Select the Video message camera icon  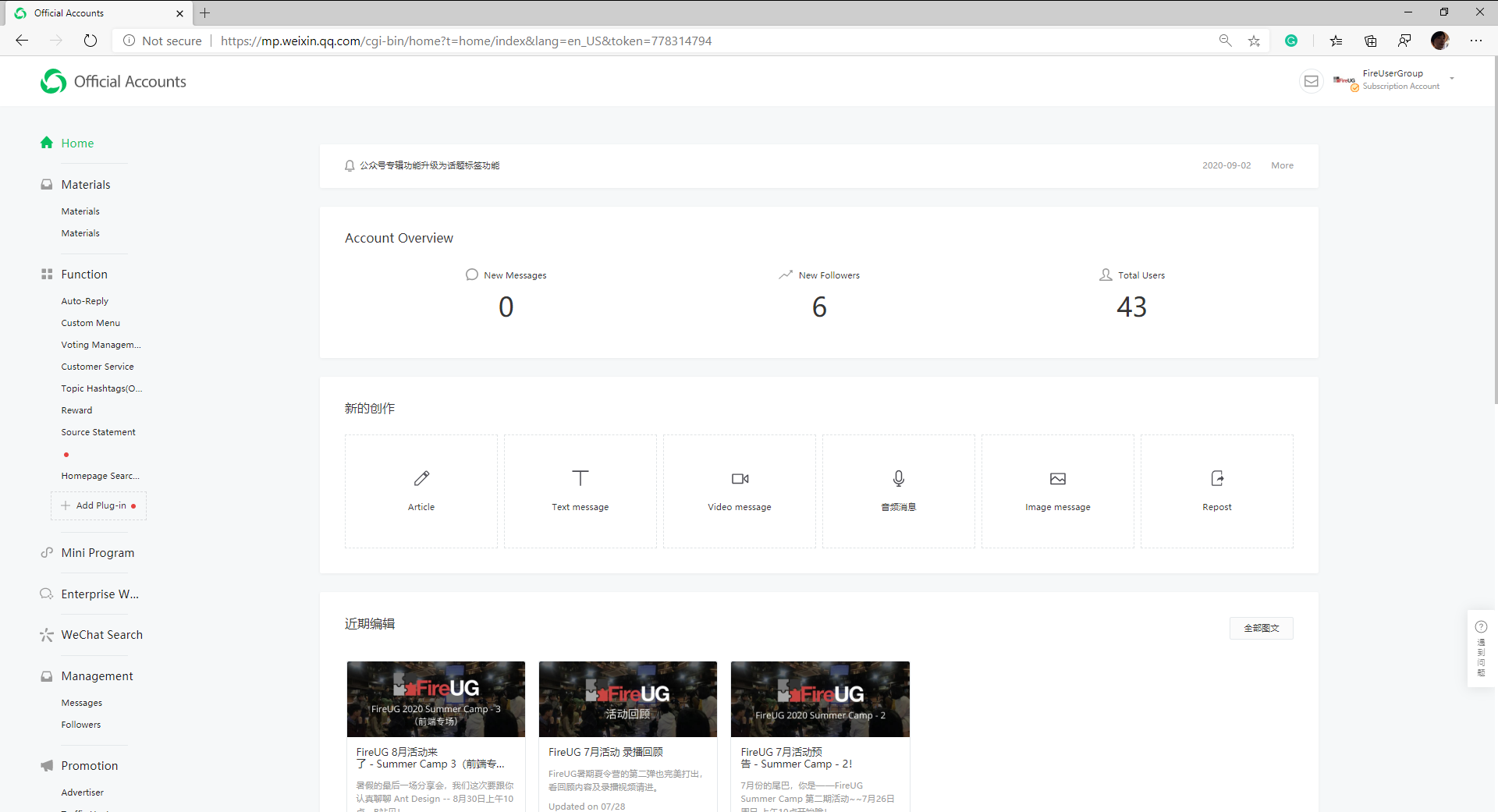click(740, 478)
